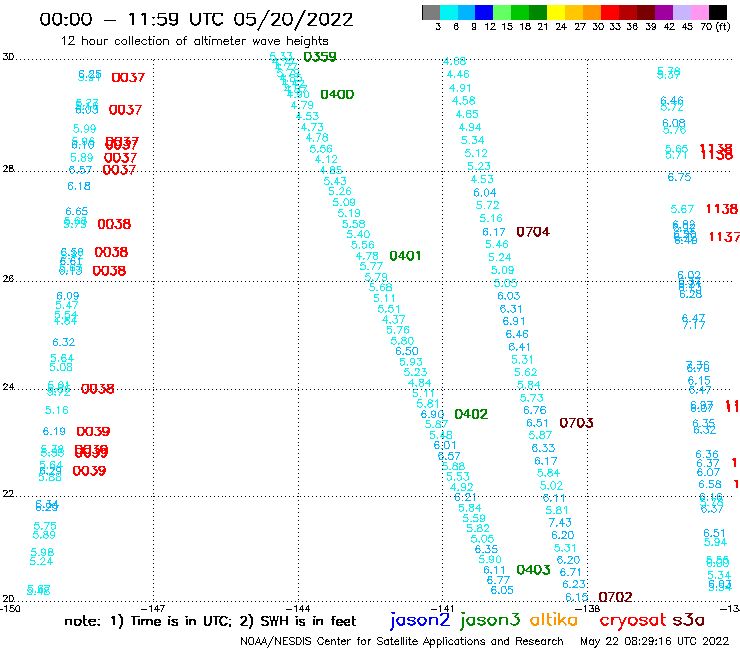Click the wave height value "6.07"
The height and width of the screenshot is (650, 740).
point(708,472)
